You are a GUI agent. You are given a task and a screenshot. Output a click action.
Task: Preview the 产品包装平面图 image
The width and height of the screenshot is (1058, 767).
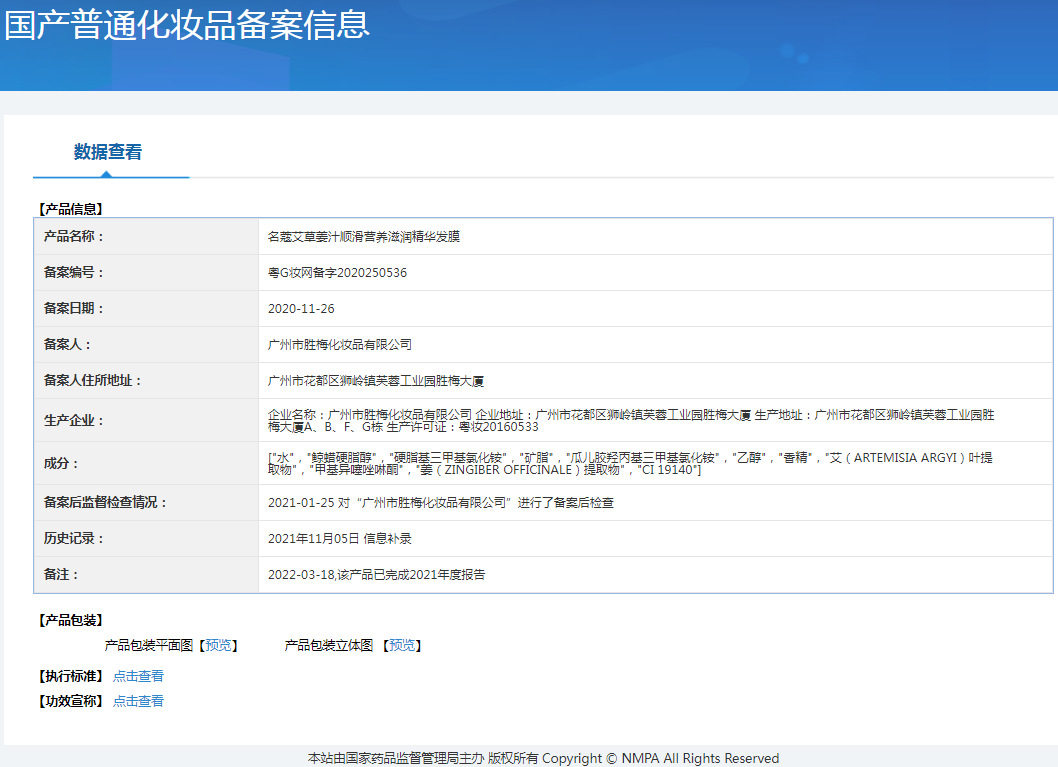pos(218,646)
